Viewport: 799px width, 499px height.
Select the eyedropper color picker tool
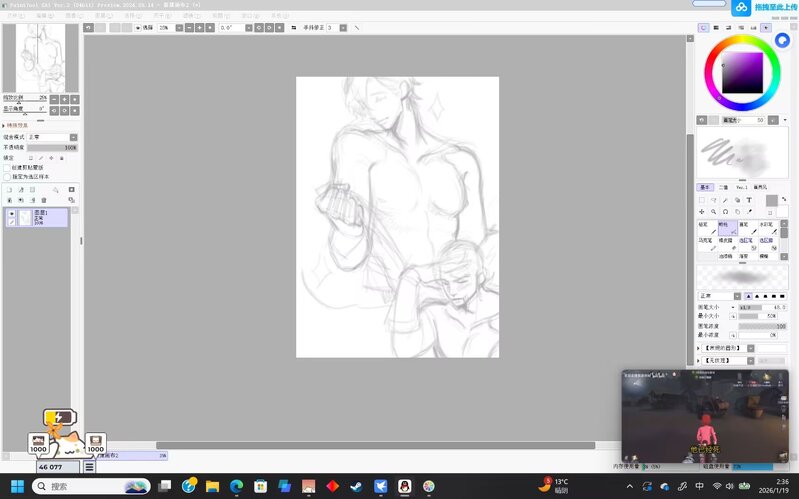(x=749, y=212)
